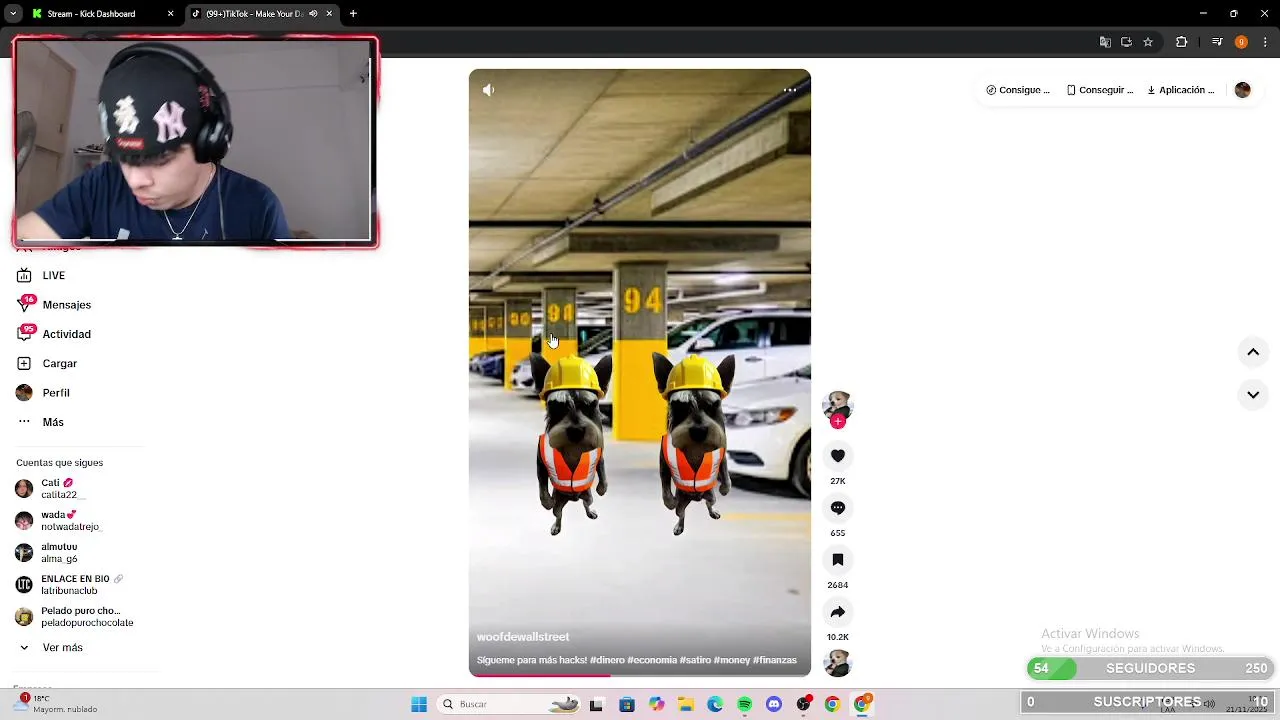Go to the previous video with up chevron
The image size is (1280, 720).
(1253, 352)
